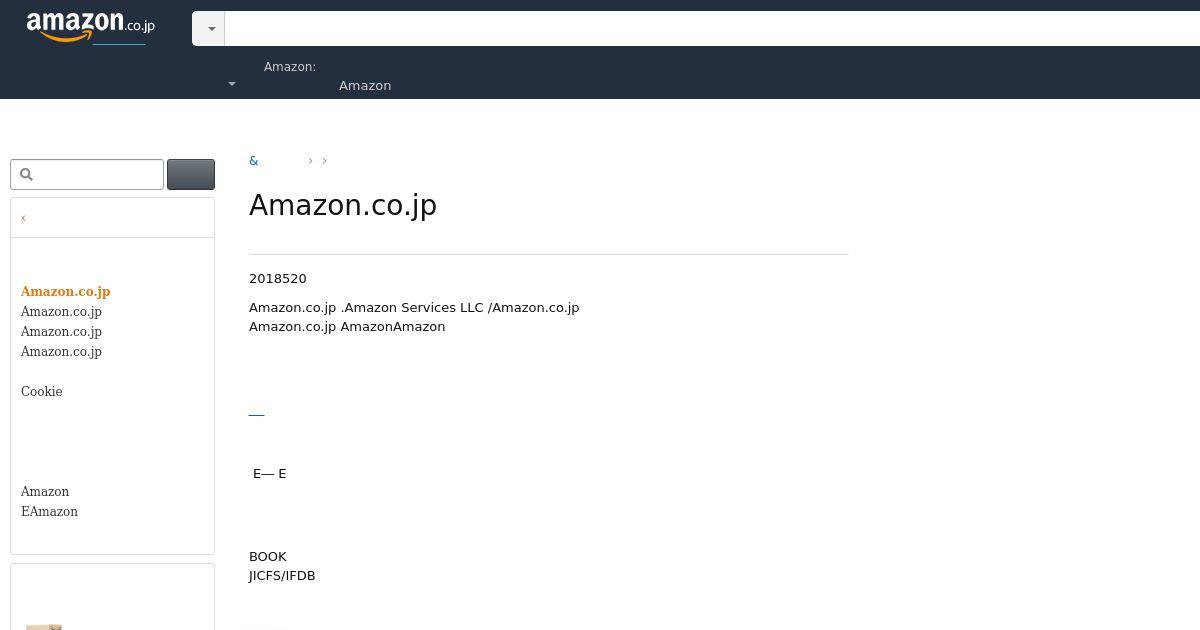Open the Amazon.co.jp logo homepage
Screen dimensions: 1200x630
pos(90,26)
